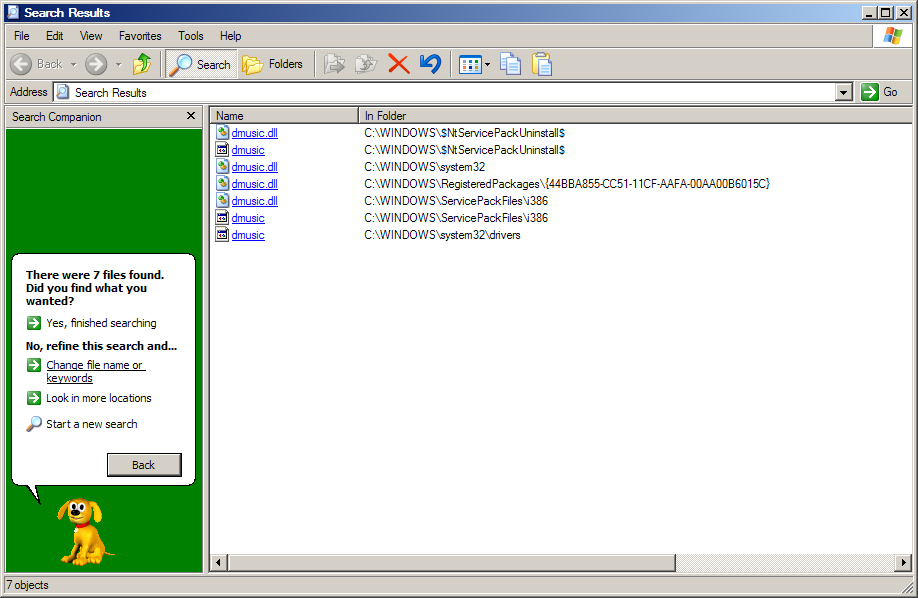Click the green Go button
This screenshot has width=918, height=598.
click(880, 92)
